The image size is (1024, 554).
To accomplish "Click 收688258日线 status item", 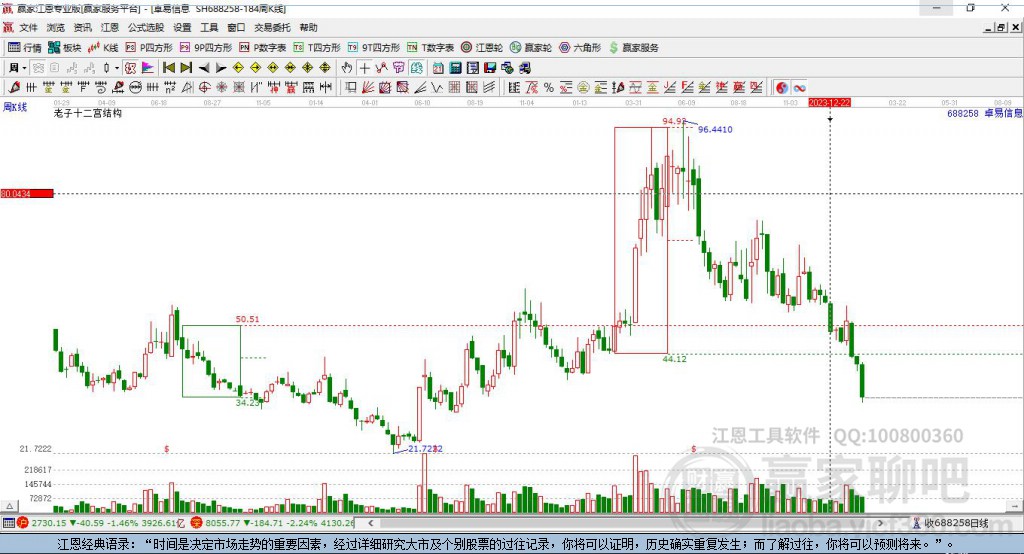I will tap(950, 523).
